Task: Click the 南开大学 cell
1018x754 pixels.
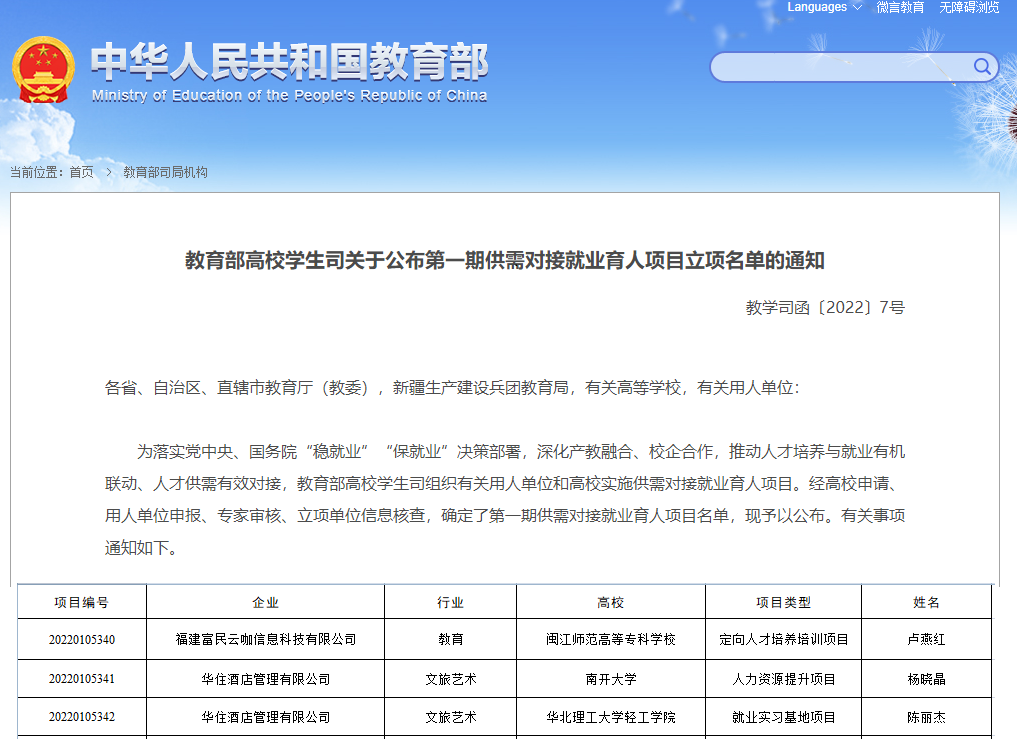Action: (x=611, y=679)
